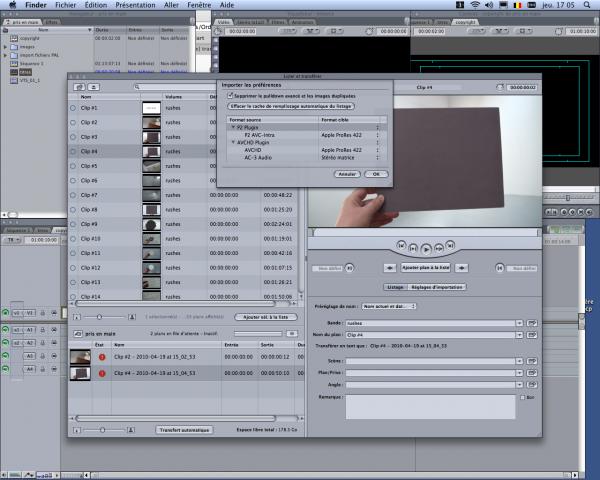This screenshot has width=600, height=480.
Task: Click the previous clip arrow left of Ajouter plan
Action: click(x=390, y=268)
